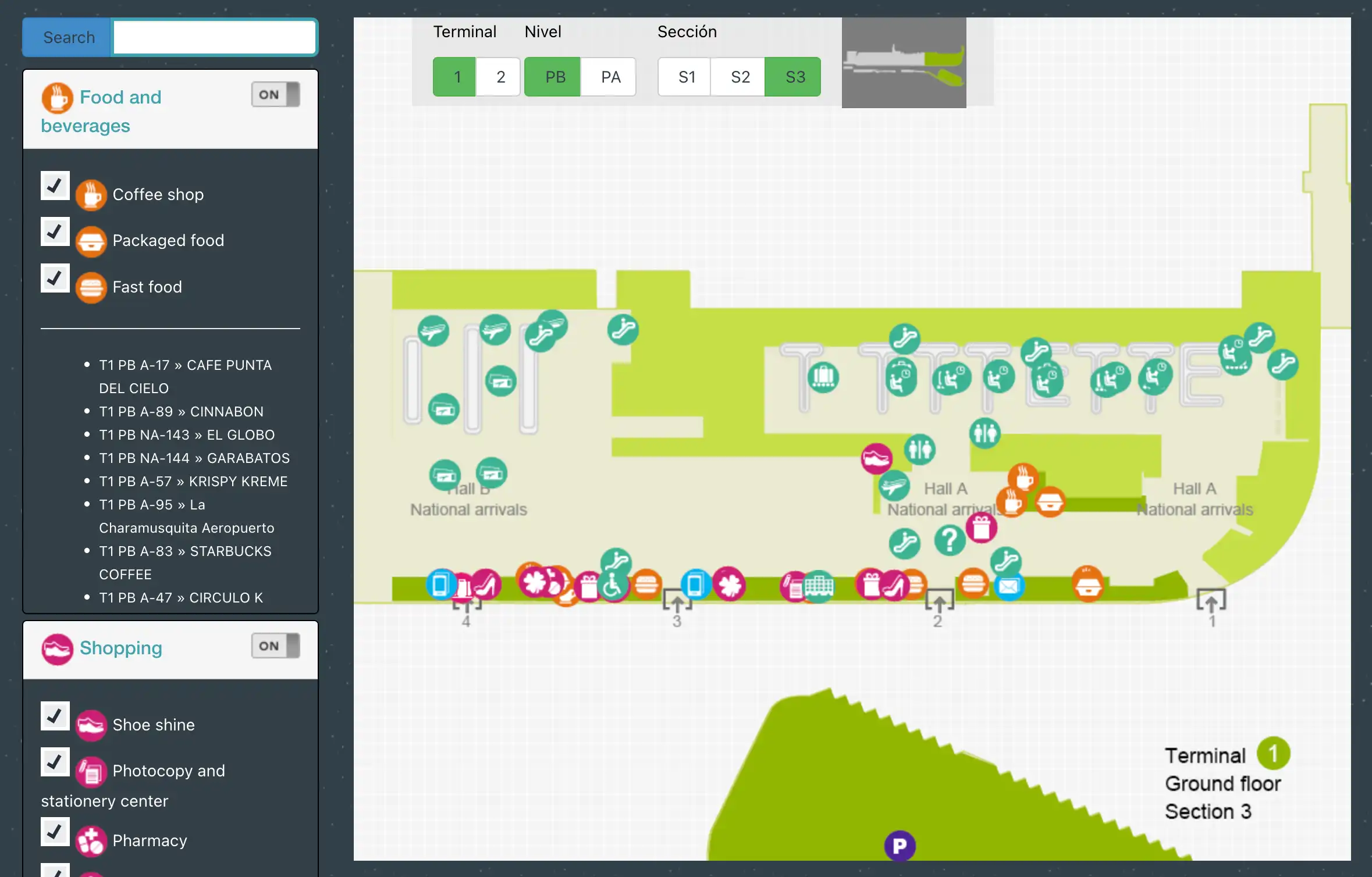
Task: Click the pink shoe shine map icon
Action: click(876, 458)
